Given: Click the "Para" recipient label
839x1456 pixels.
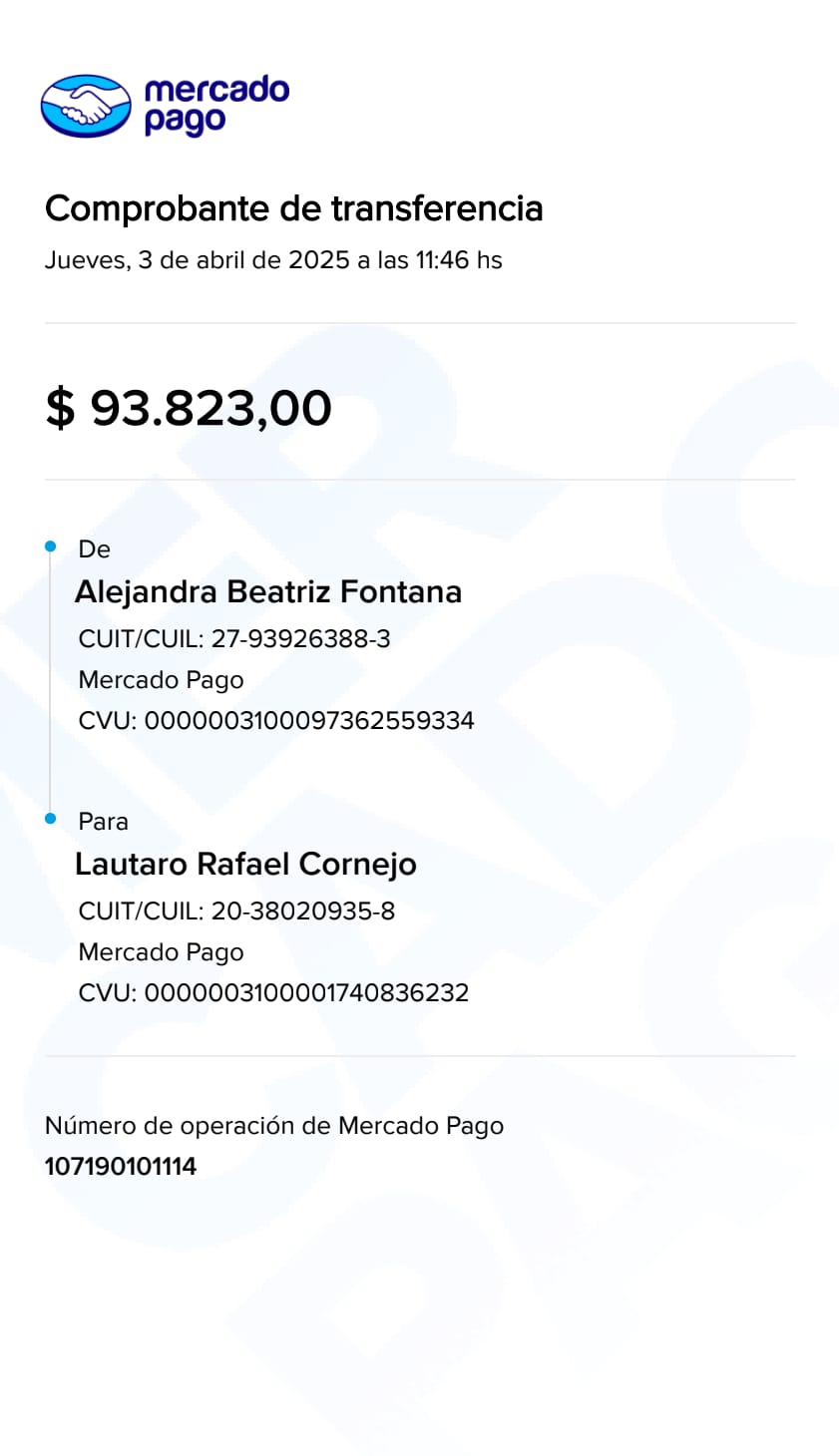Looking at the screenshot, I should coord(103,822).
